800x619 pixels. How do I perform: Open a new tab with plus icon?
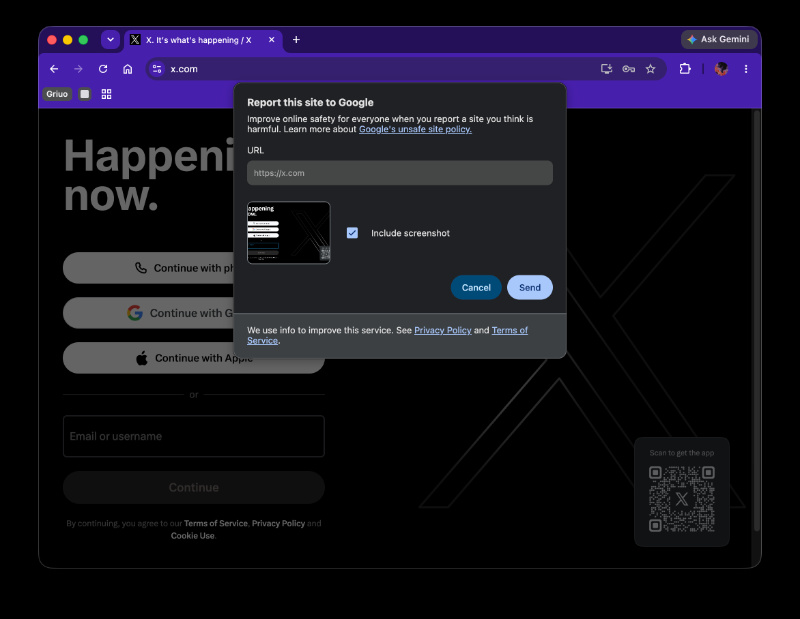tap(296, 40)
